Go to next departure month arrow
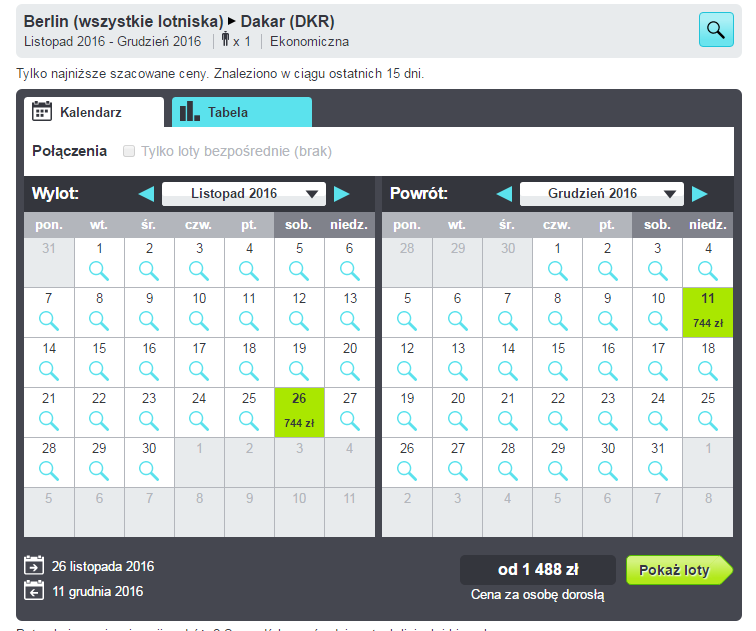756x631 pixels. point(341,194)
